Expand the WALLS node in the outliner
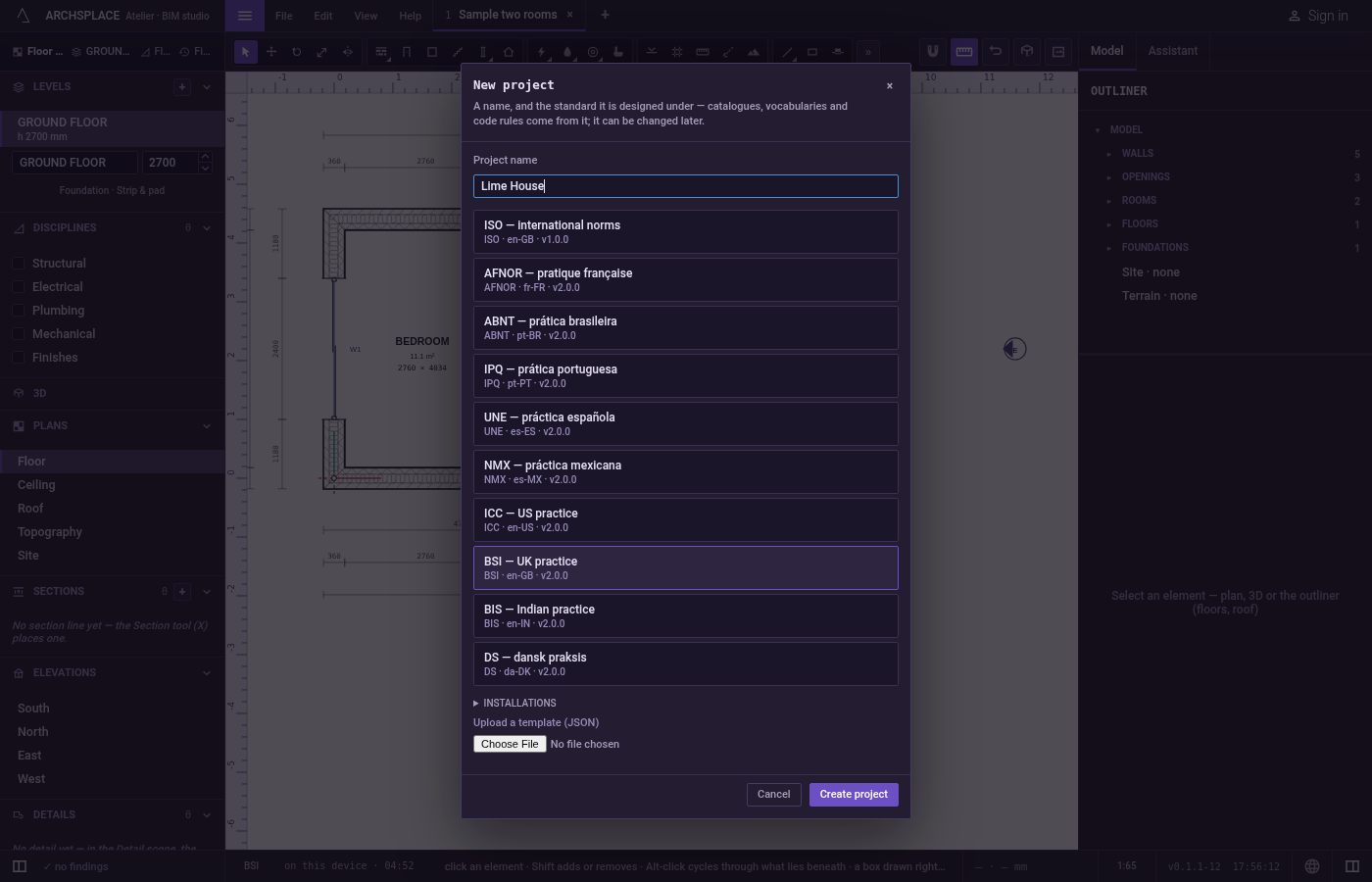Screen dimensions: 1372x882 [1109, 154]
